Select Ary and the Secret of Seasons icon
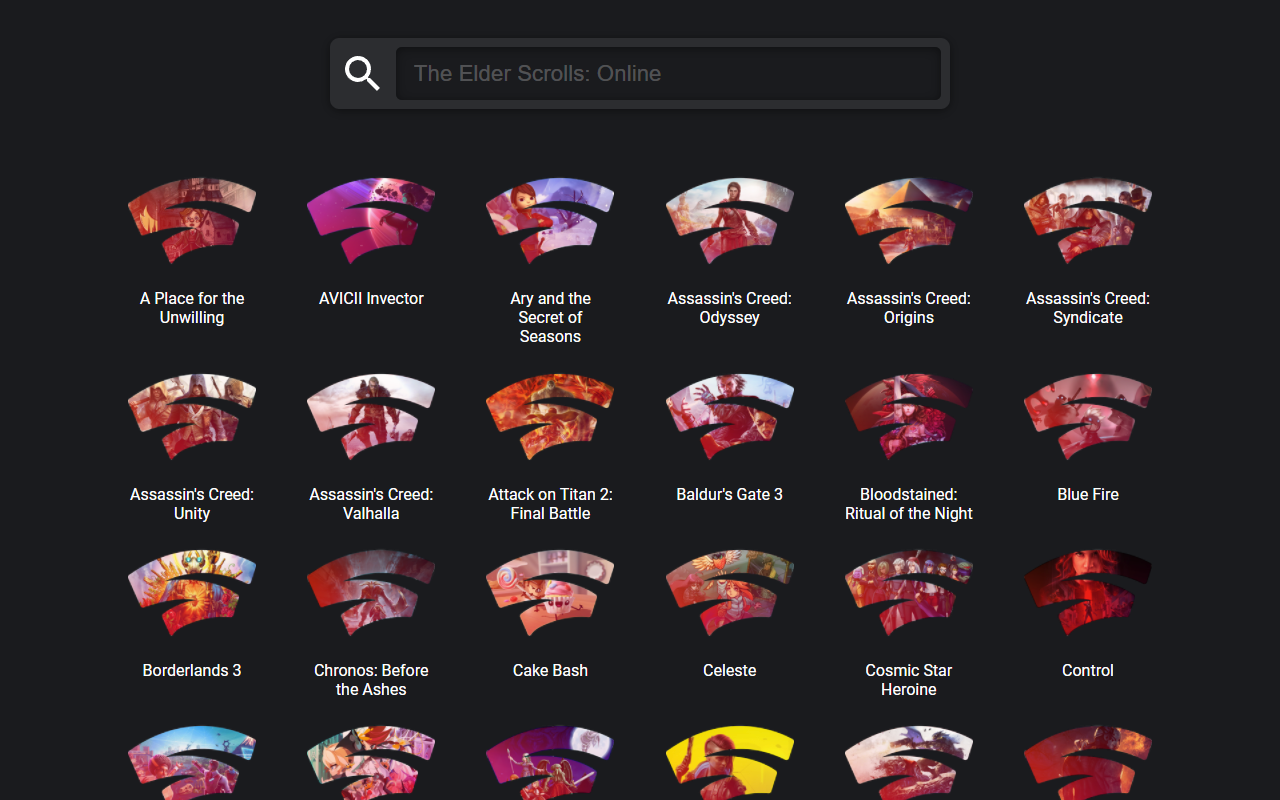Viewport: 1280px width, 800px height. tap(550, 221)
